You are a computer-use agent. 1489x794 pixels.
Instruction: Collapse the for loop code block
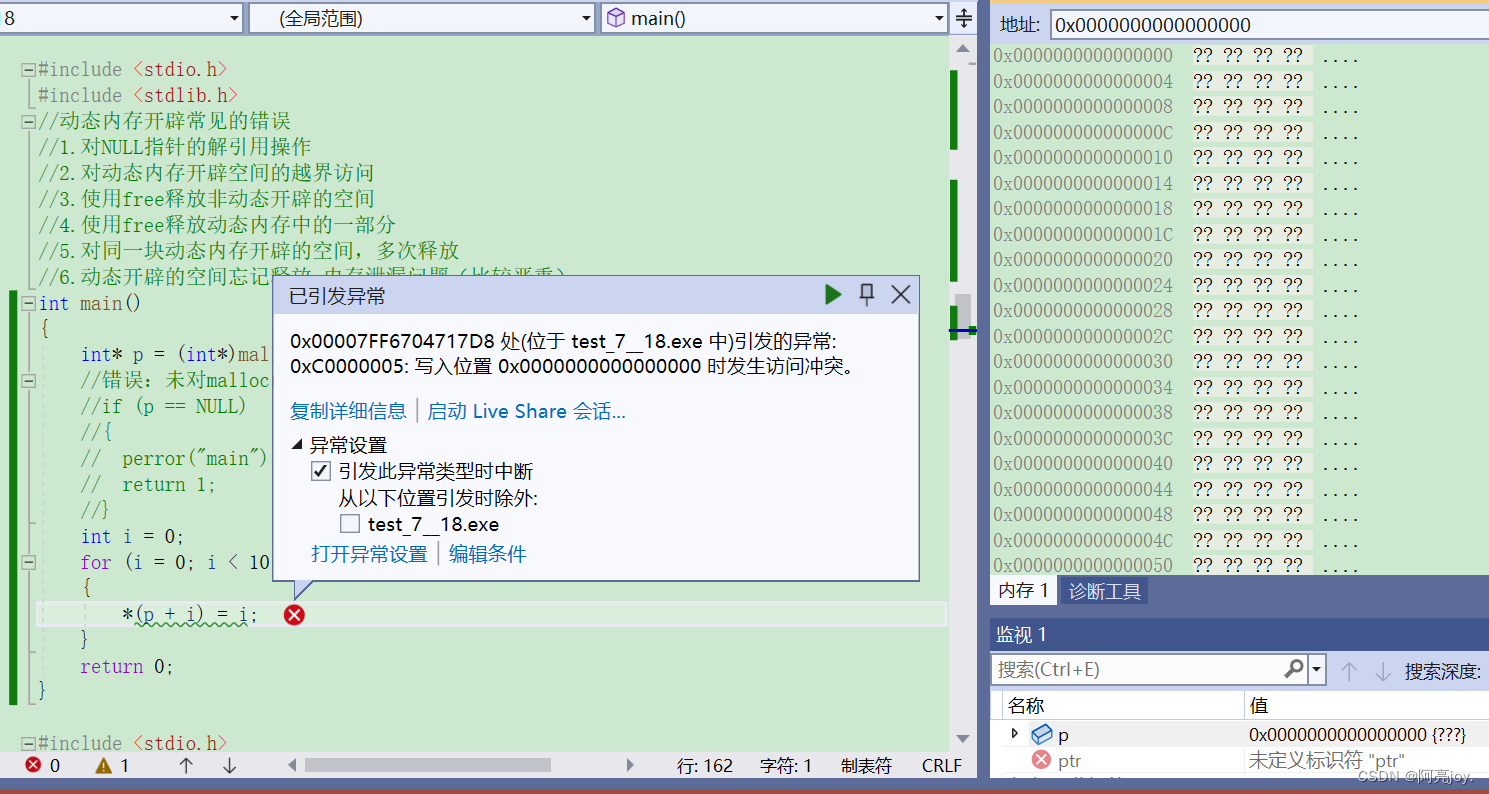tap(27, 563)
